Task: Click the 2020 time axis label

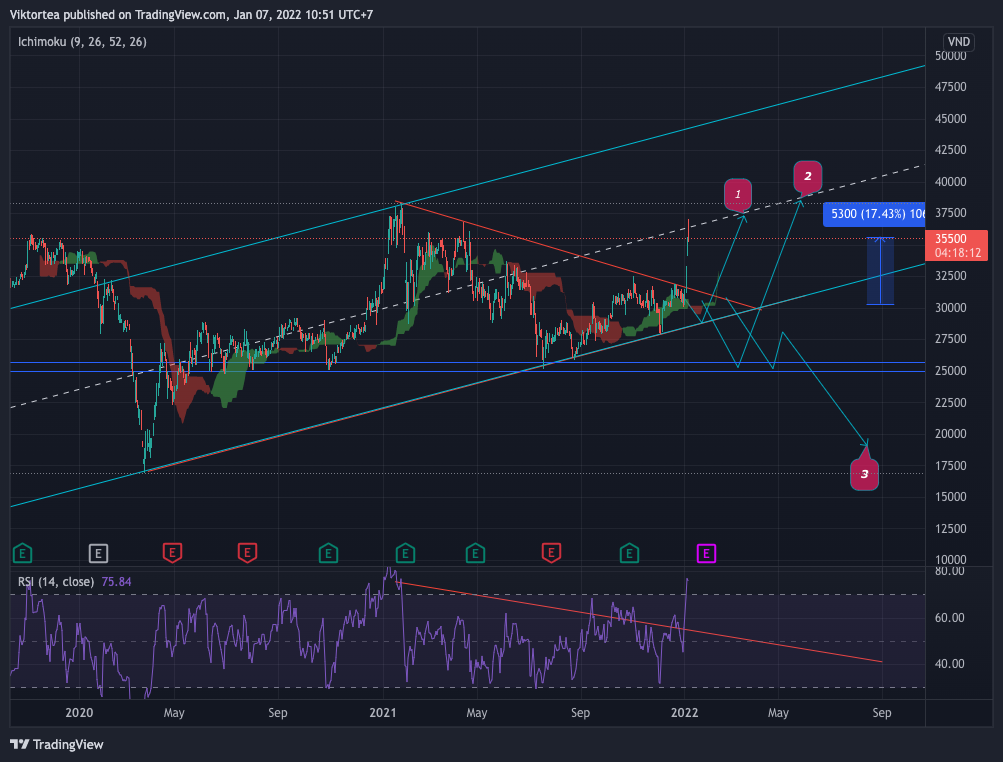Action: click(x=79, y=713)
